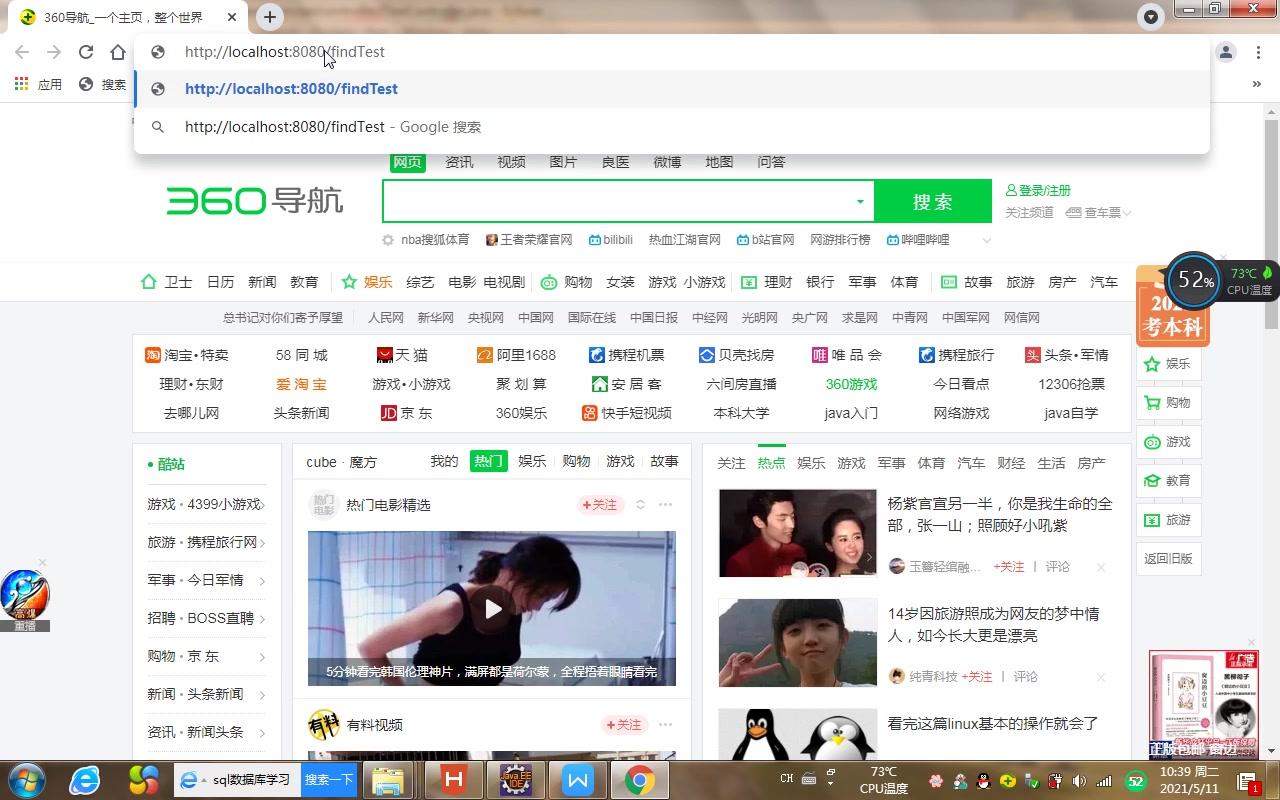The width and height of the screenshot is (1280, 800).
Task: Open the 携程机票 site link
Action: [x=627, y=355]
